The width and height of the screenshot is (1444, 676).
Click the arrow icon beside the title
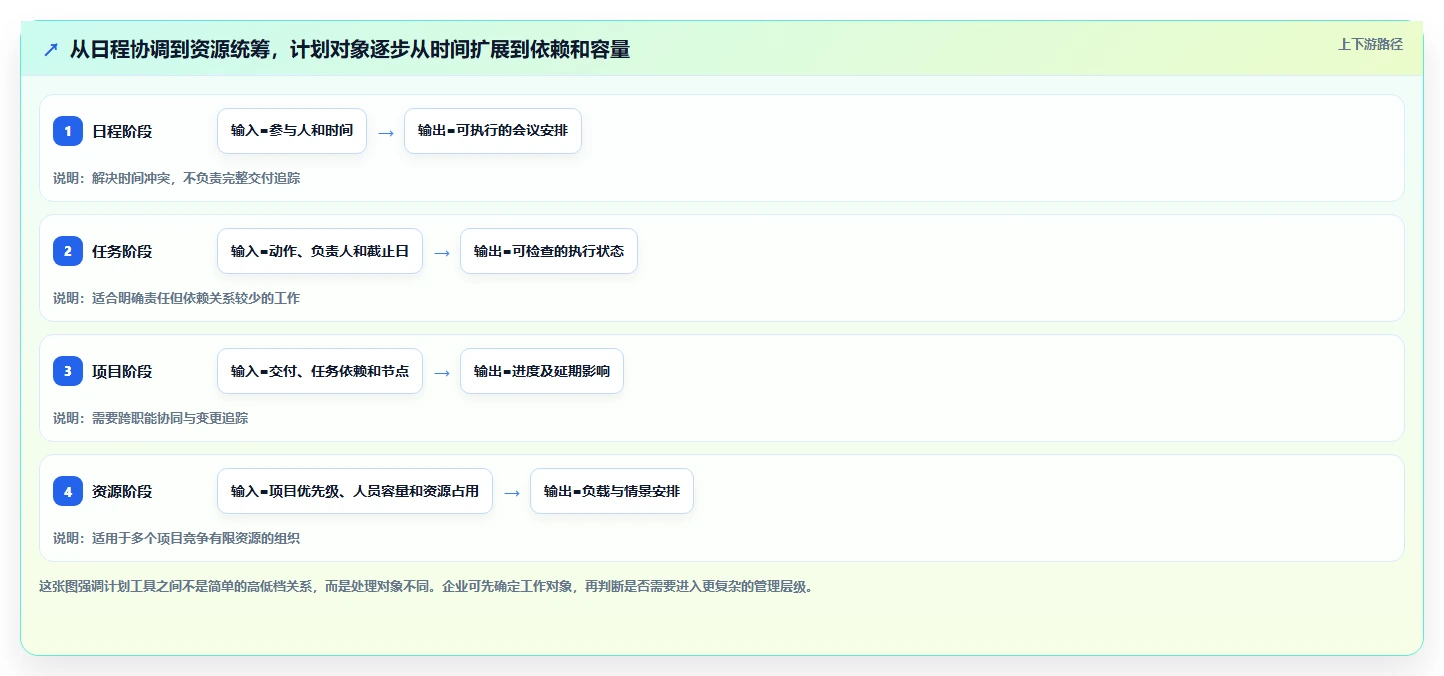[x=51, y=50]
